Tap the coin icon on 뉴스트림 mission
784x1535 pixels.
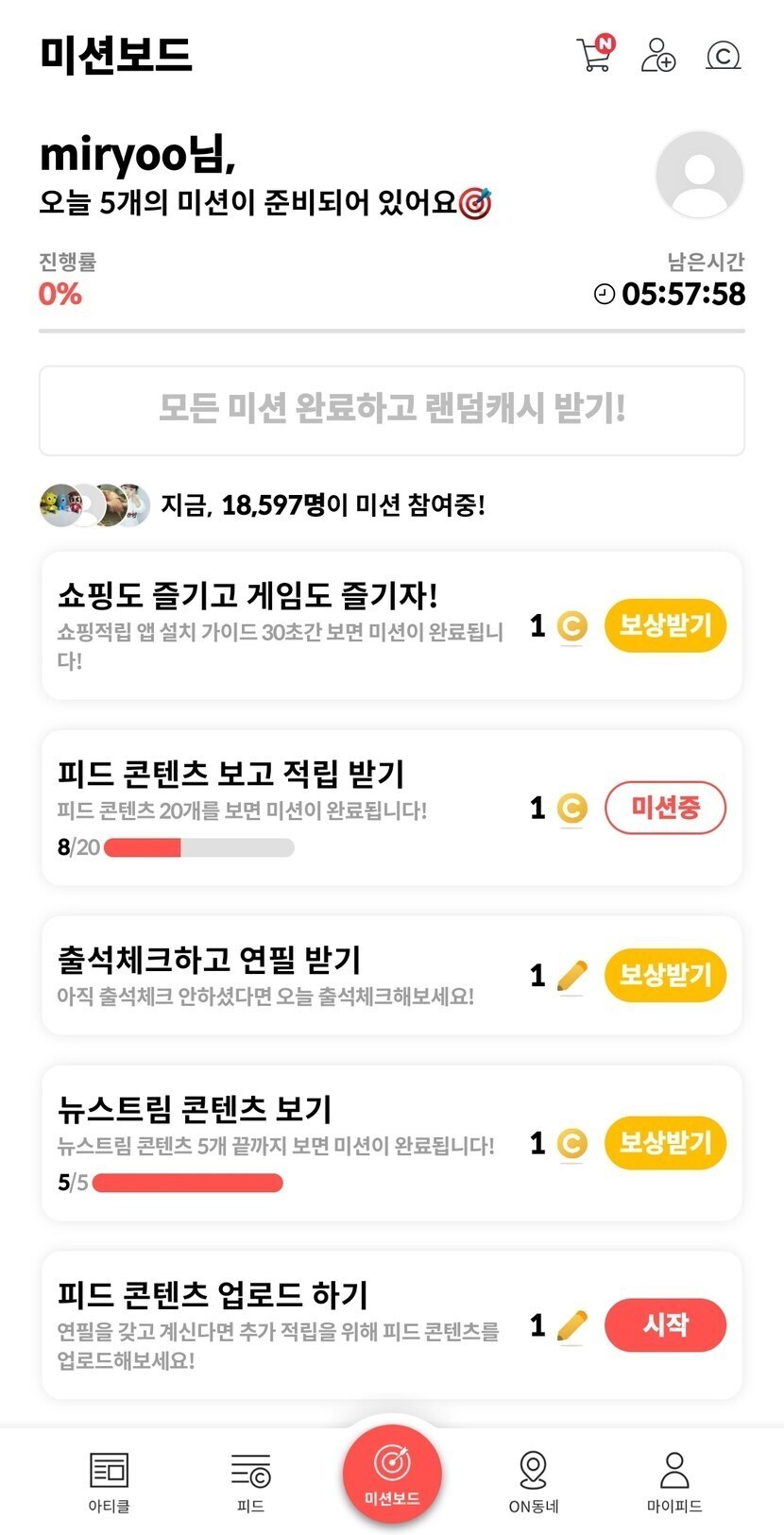[x=571, y=1144]
